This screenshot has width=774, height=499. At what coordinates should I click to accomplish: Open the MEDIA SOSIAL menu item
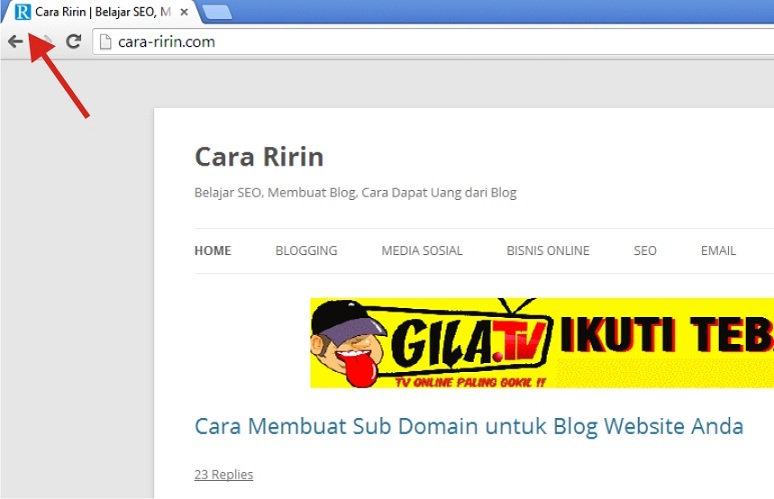click(422, 251)
